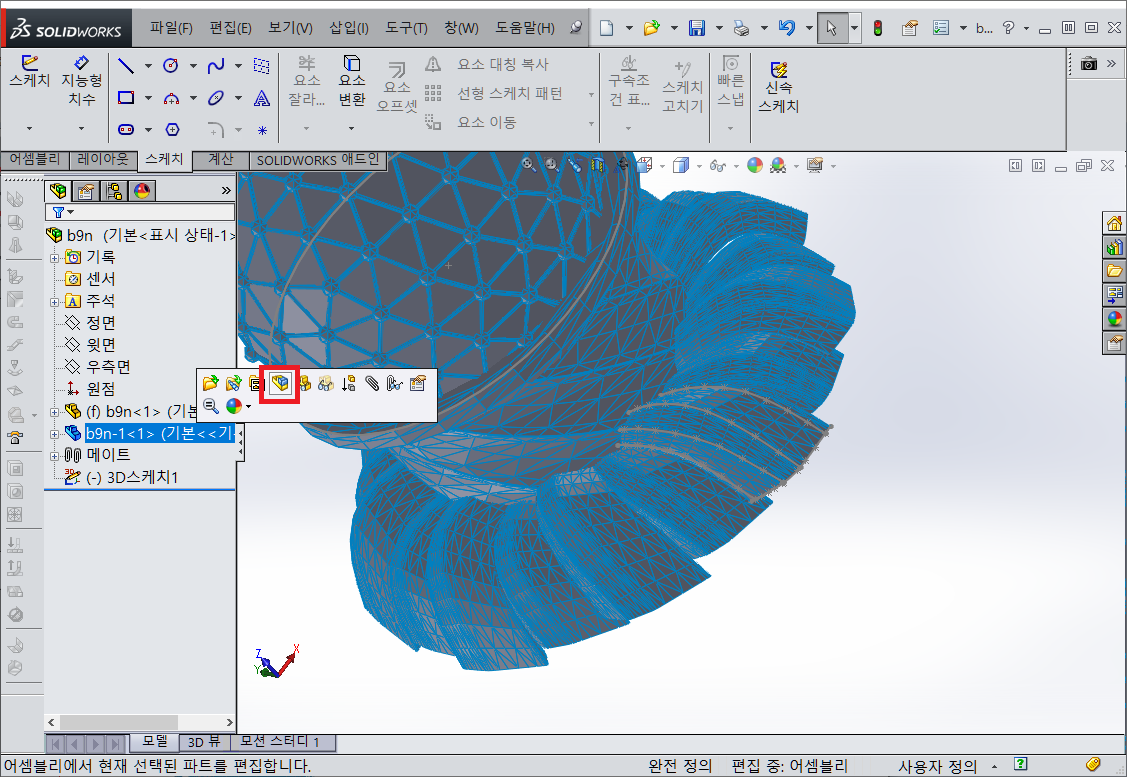Select the Corner Rectangle tool
The width and height of the screenshot is (1127, 777).
coord(126,97)
